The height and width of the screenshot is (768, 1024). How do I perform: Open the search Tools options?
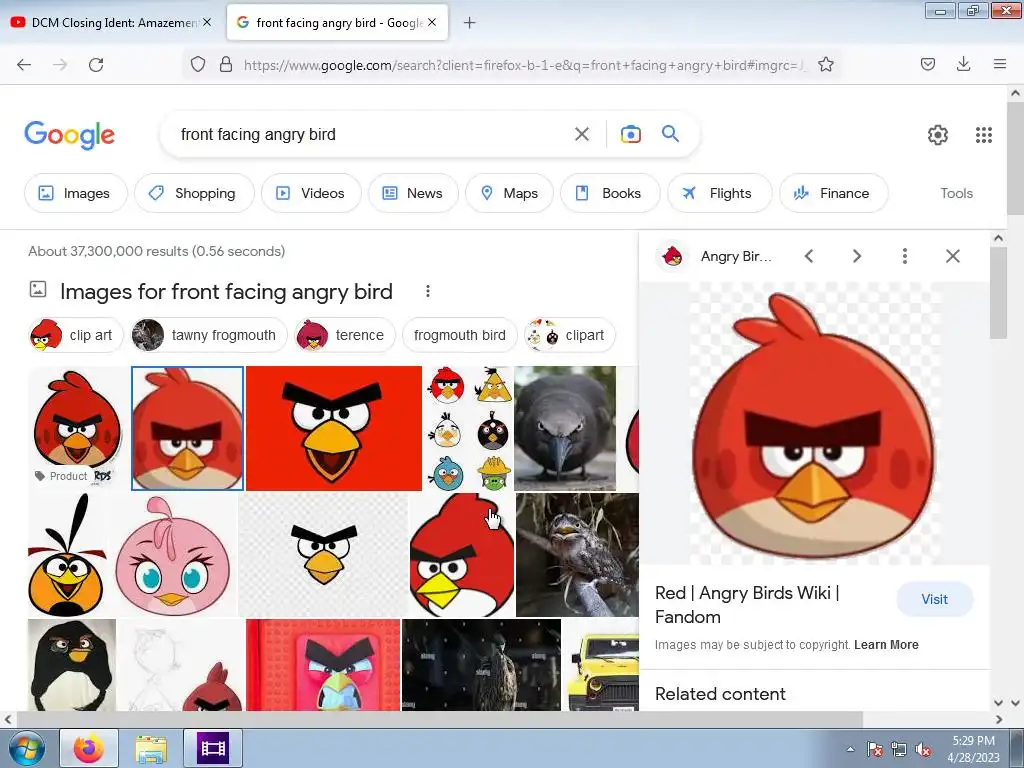click(956, 193)
